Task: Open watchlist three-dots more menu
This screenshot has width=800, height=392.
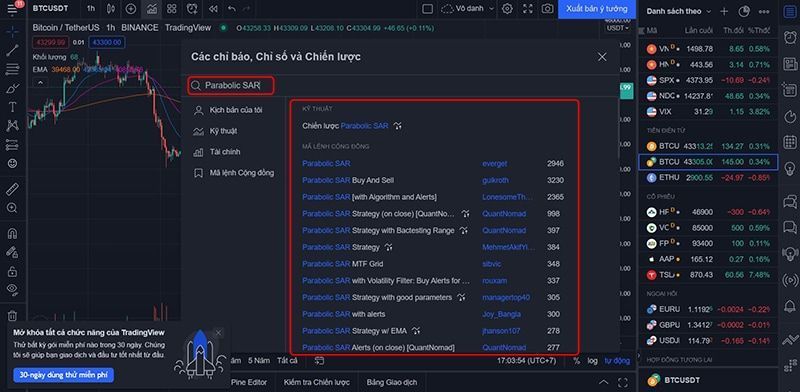Action: [x=764, y=11]
